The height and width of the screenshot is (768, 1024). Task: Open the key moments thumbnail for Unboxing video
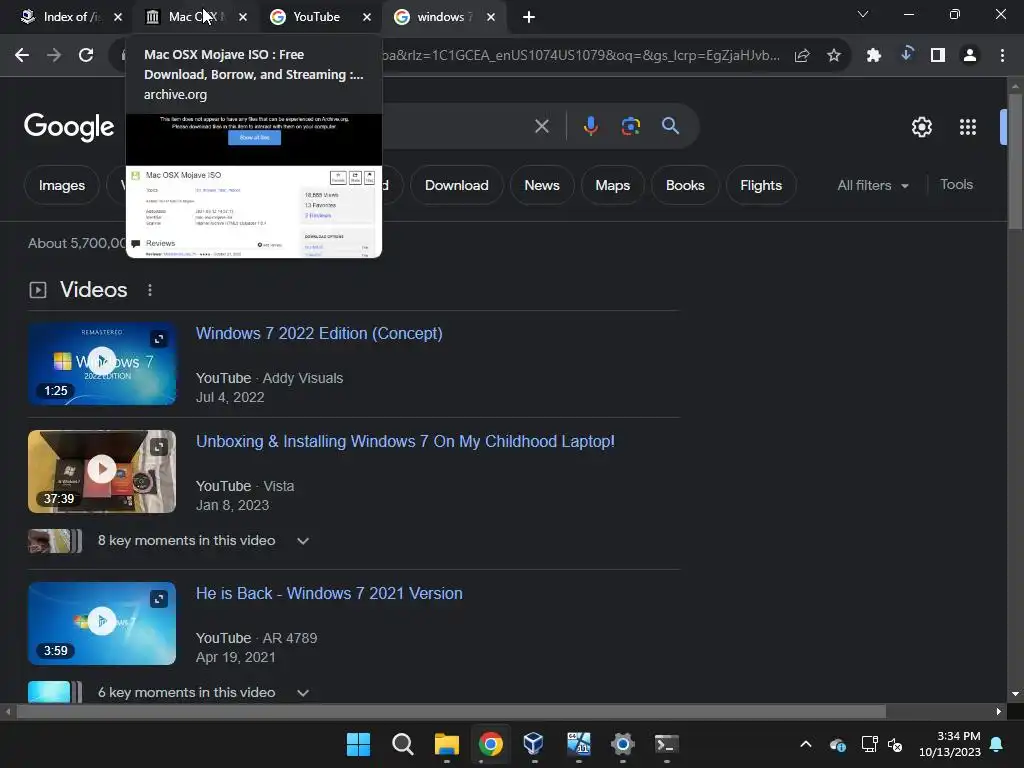(55, 541)
